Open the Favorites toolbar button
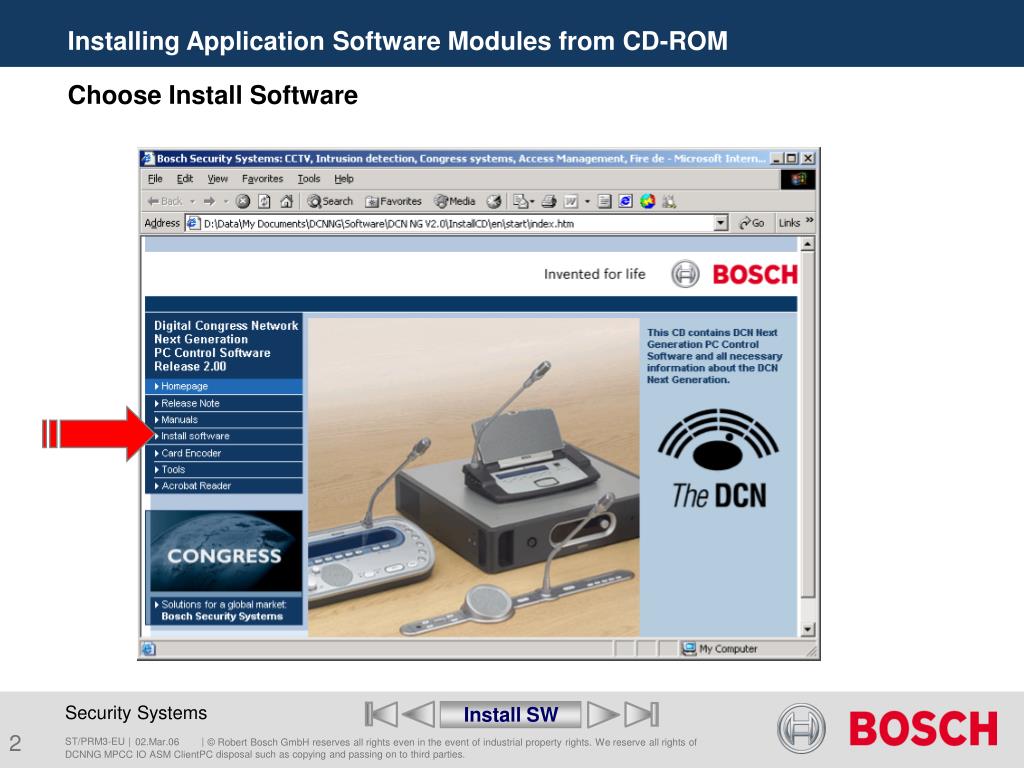Screen dimensions: 1024x768 (x=393, y=201)
